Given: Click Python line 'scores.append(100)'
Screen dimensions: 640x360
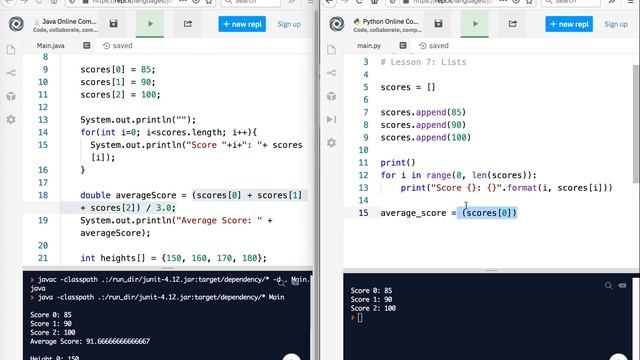Looking at the screenshot, I should (x=426, y=138).
